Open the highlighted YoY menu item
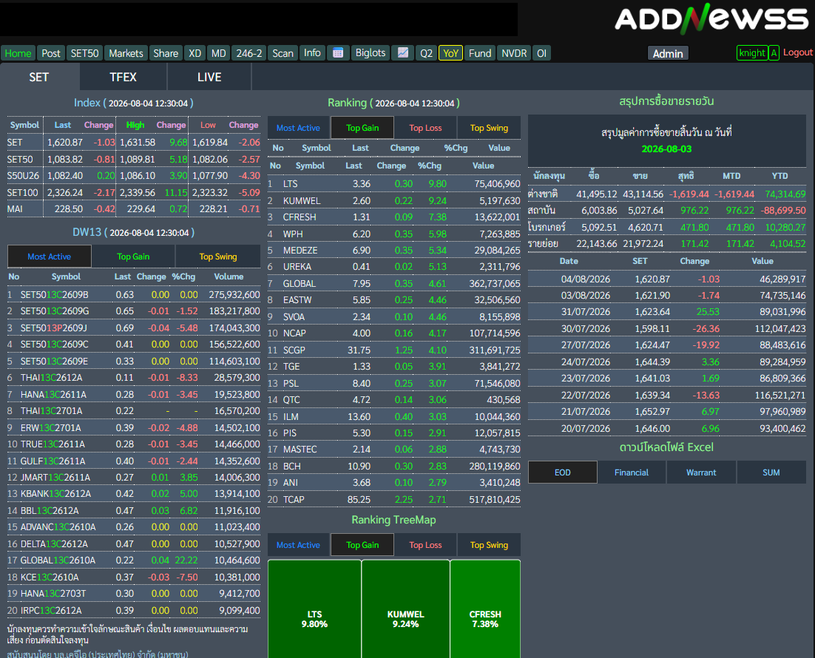This screenshot has width=815, height=658. pyautogui.click(x=451, y=53)
